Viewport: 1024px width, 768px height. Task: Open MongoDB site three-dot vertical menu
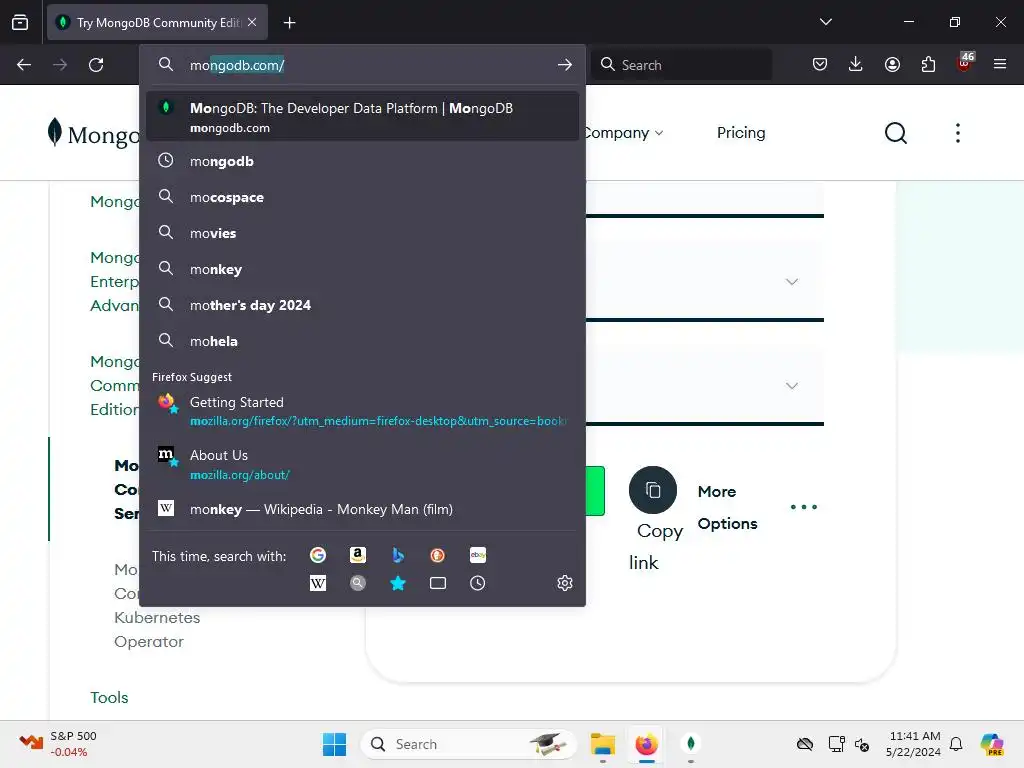[x=957, y=133]
